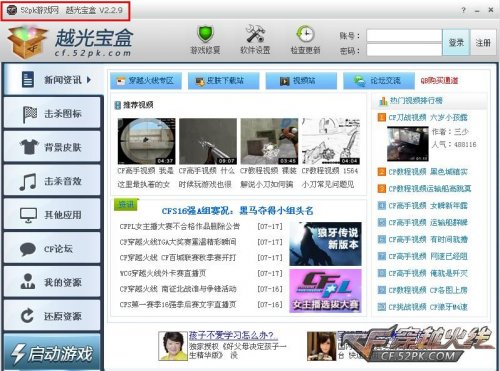Click QB购买通道 red link
The width and height of the screenshot is (500, 371).
point(439,81)
